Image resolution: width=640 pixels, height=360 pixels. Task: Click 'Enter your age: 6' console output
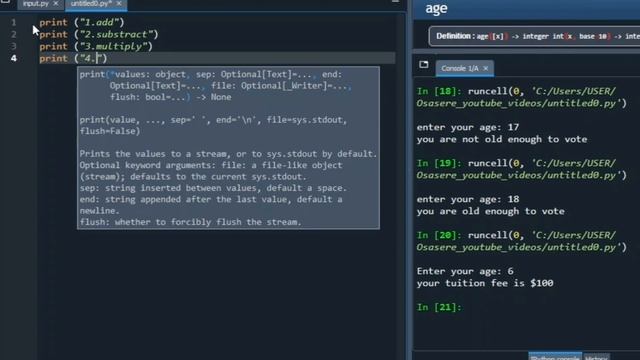465,271
